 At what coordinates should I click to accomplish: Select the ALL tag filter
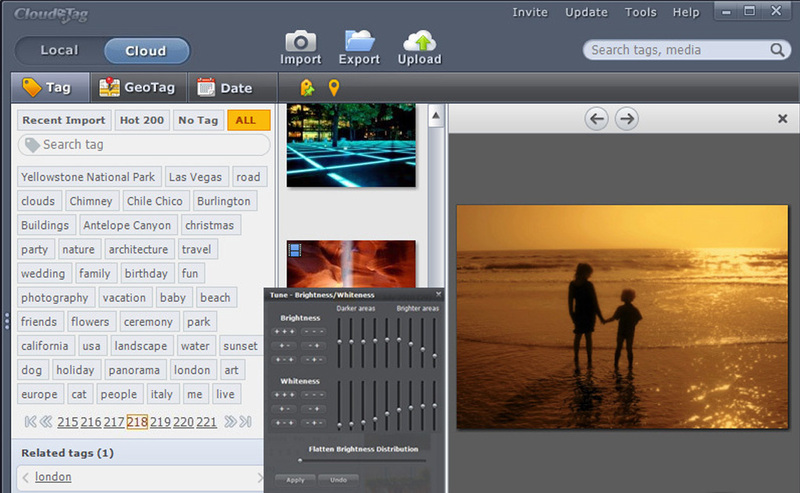248,120
